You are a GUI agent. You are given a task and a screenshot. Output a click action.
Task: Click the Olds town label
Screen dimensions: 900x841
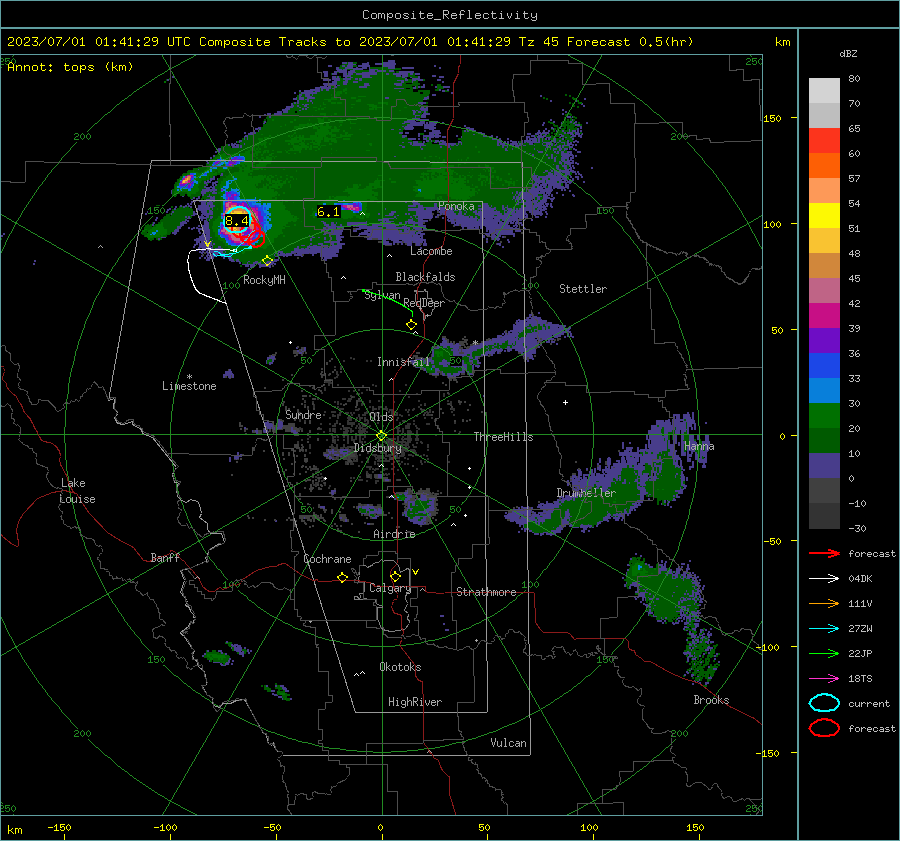381,417
